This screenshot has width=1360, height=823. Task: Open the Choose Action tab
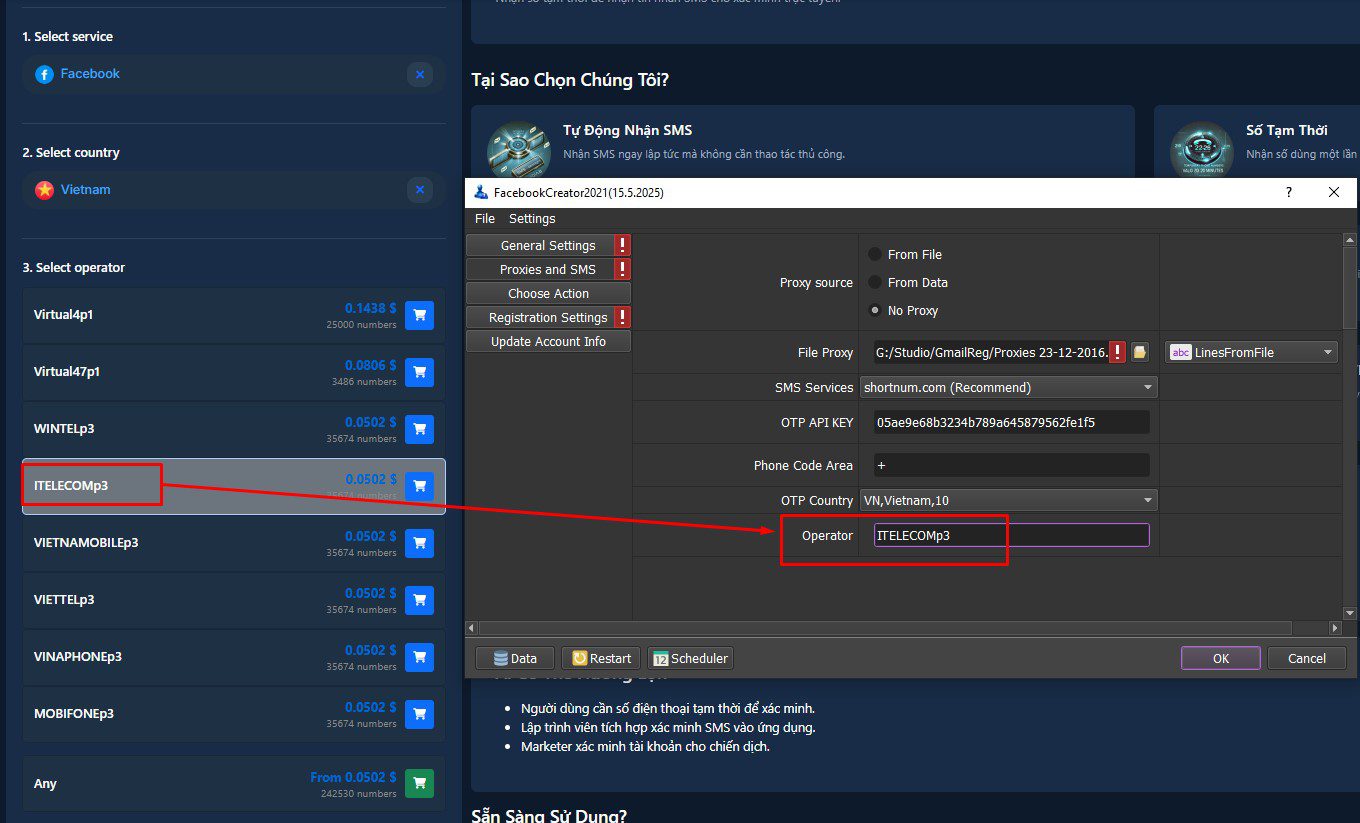[x=548, y=293]
